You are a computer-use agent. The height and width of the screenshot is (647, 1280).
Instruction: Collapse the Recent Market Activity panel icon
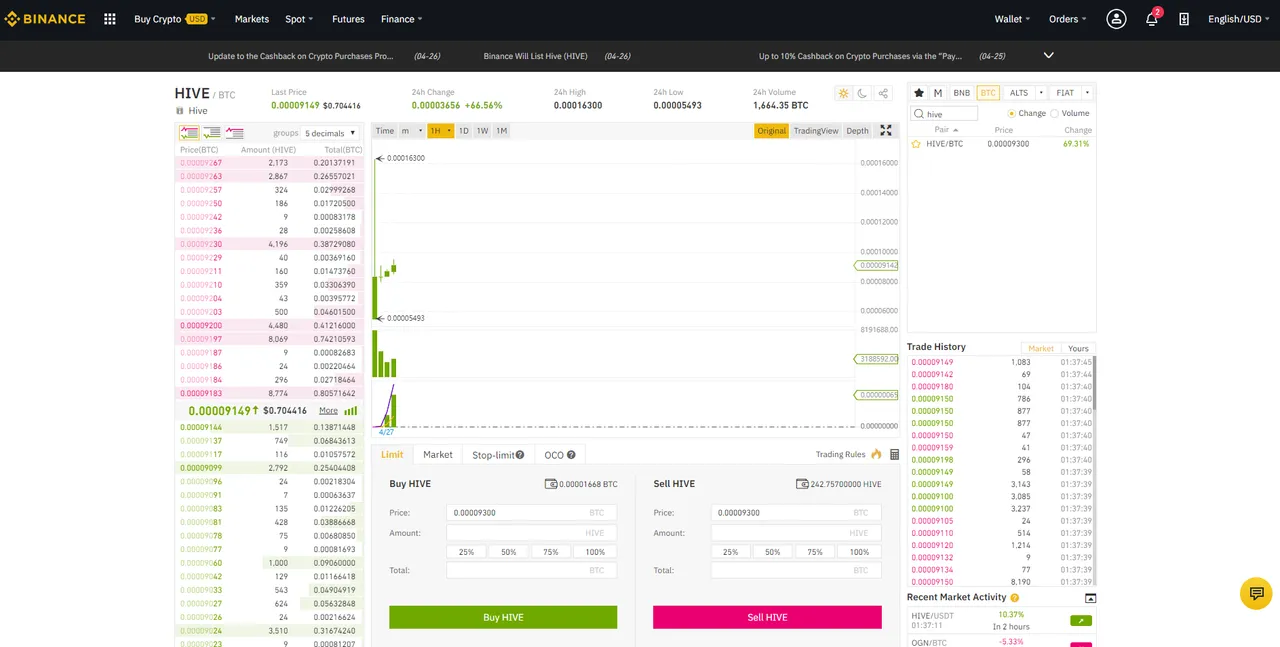(1090, 598)
